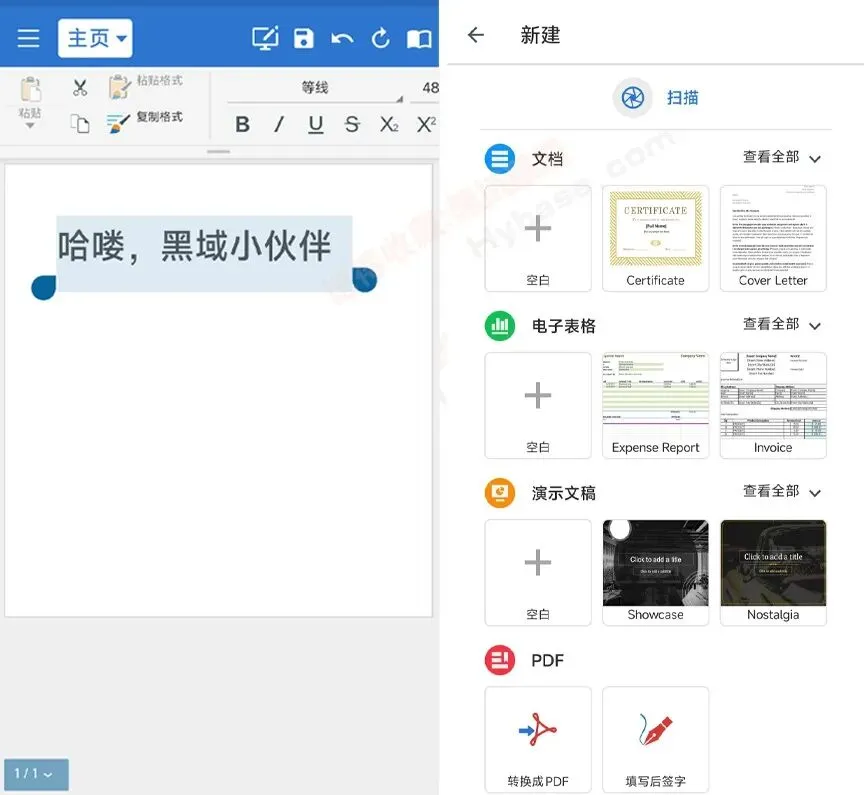The height and width of the screenshot is (795, 864).
Task: Toggle superscript formatting
Action: (426, 124)
